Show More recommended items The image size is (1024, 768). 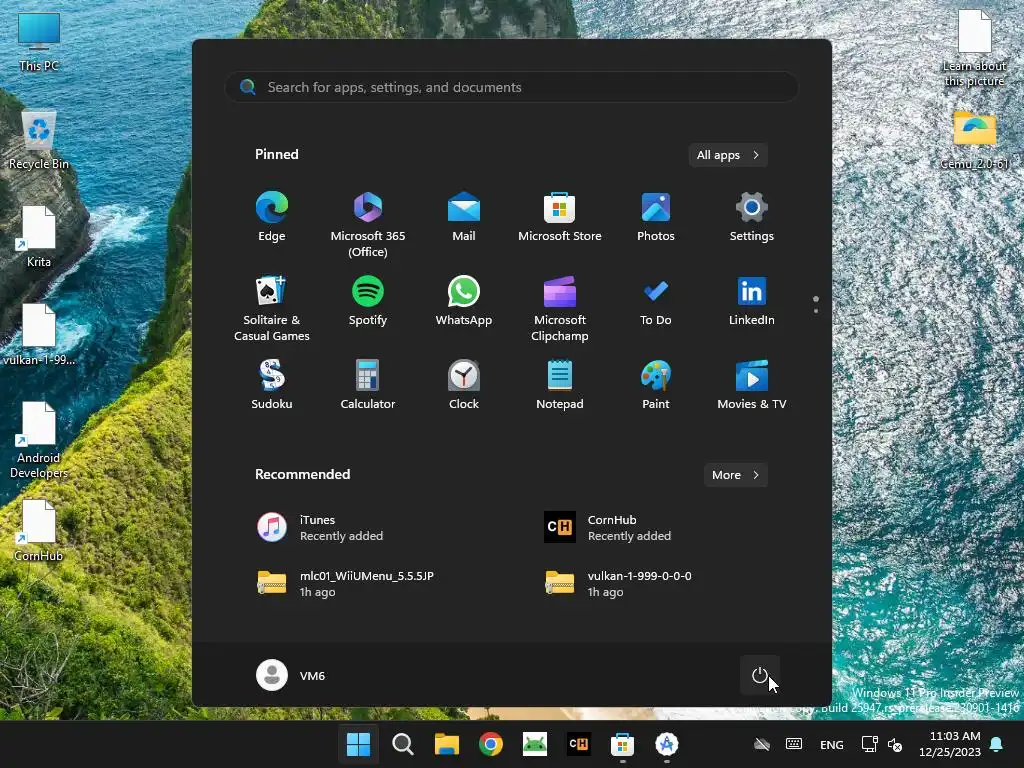tap(735, 475)
